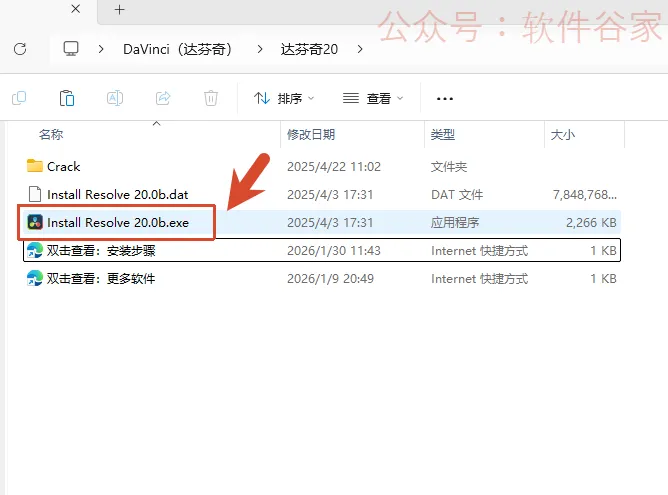This screenshot has height=495, width=668.
Task: Select the 双击查看：更多软件 shortcut name
Action: (x=101, y=279)
